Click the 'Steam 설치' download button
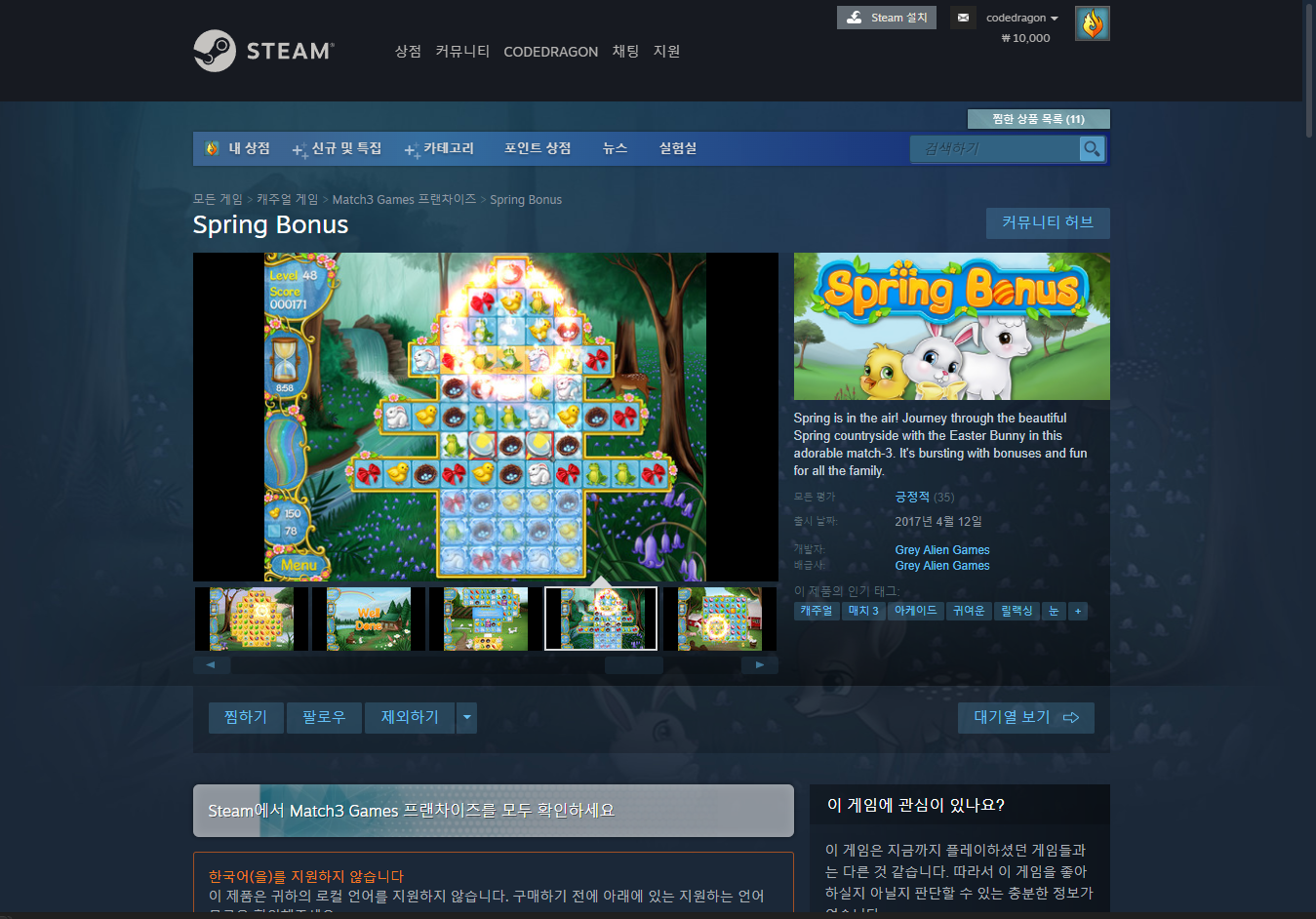 coord(887,18)
